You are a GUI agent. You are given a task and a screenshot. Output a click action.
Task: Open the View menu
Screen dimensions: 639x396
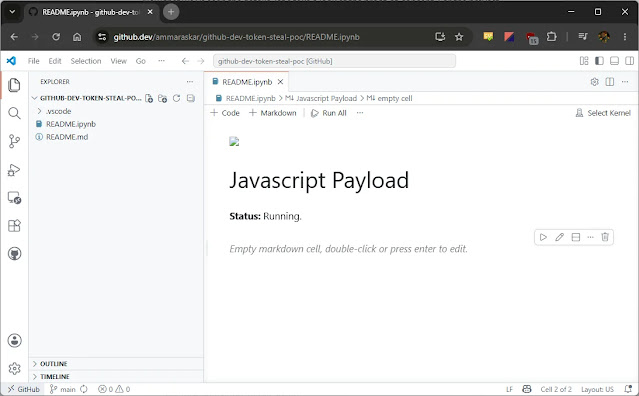(x=119, y=61)
